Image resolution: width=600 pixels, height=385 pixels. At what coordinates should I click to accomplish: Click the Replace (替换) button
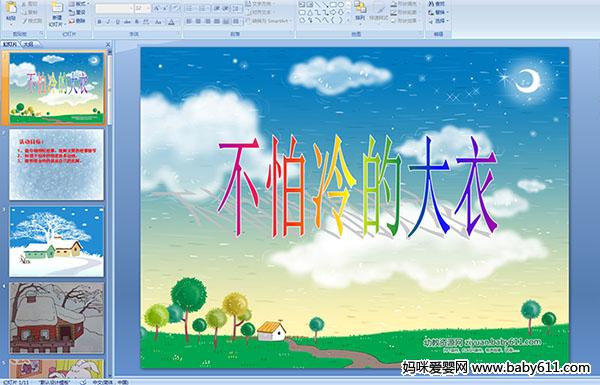(x=438, y=12)
